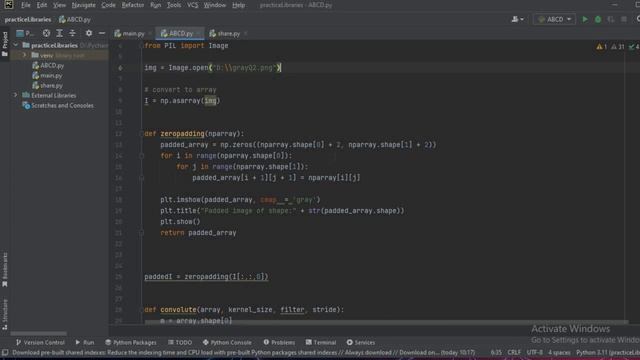The image size is (640, 360).
Task: Open the Edit menu
Action: [42, 5]
